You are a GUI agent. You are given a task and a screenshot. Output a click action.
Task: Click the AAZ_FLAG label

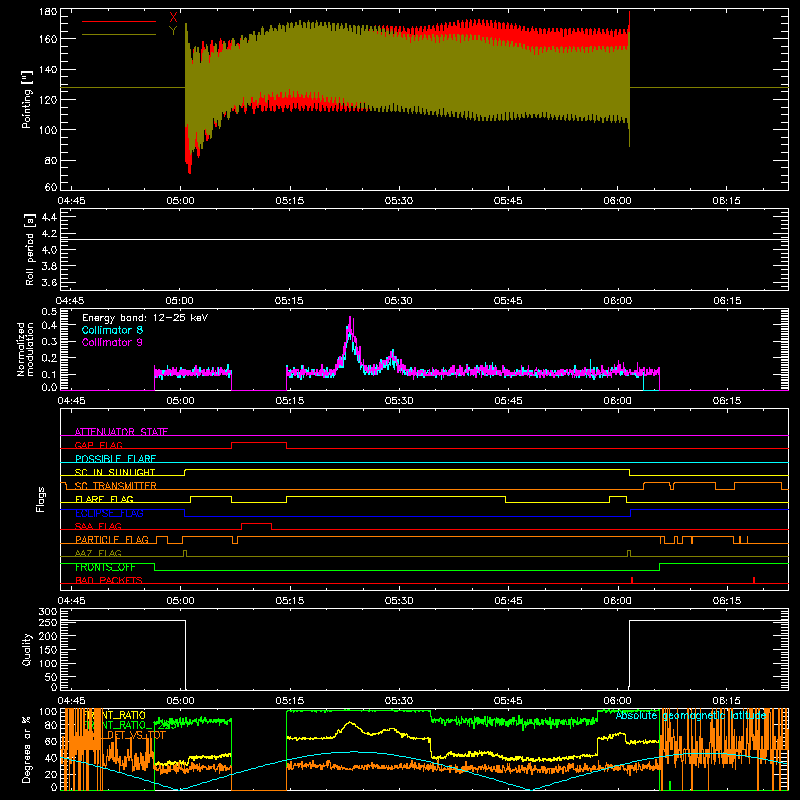click(x=98, y=553)
